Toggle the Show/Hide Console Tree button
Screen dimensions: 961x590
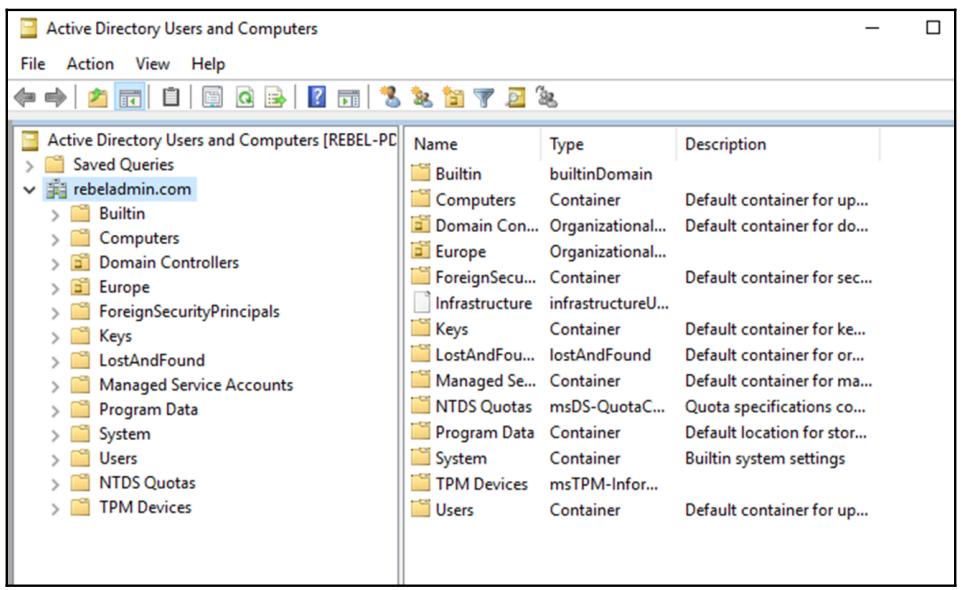point(129,97)
